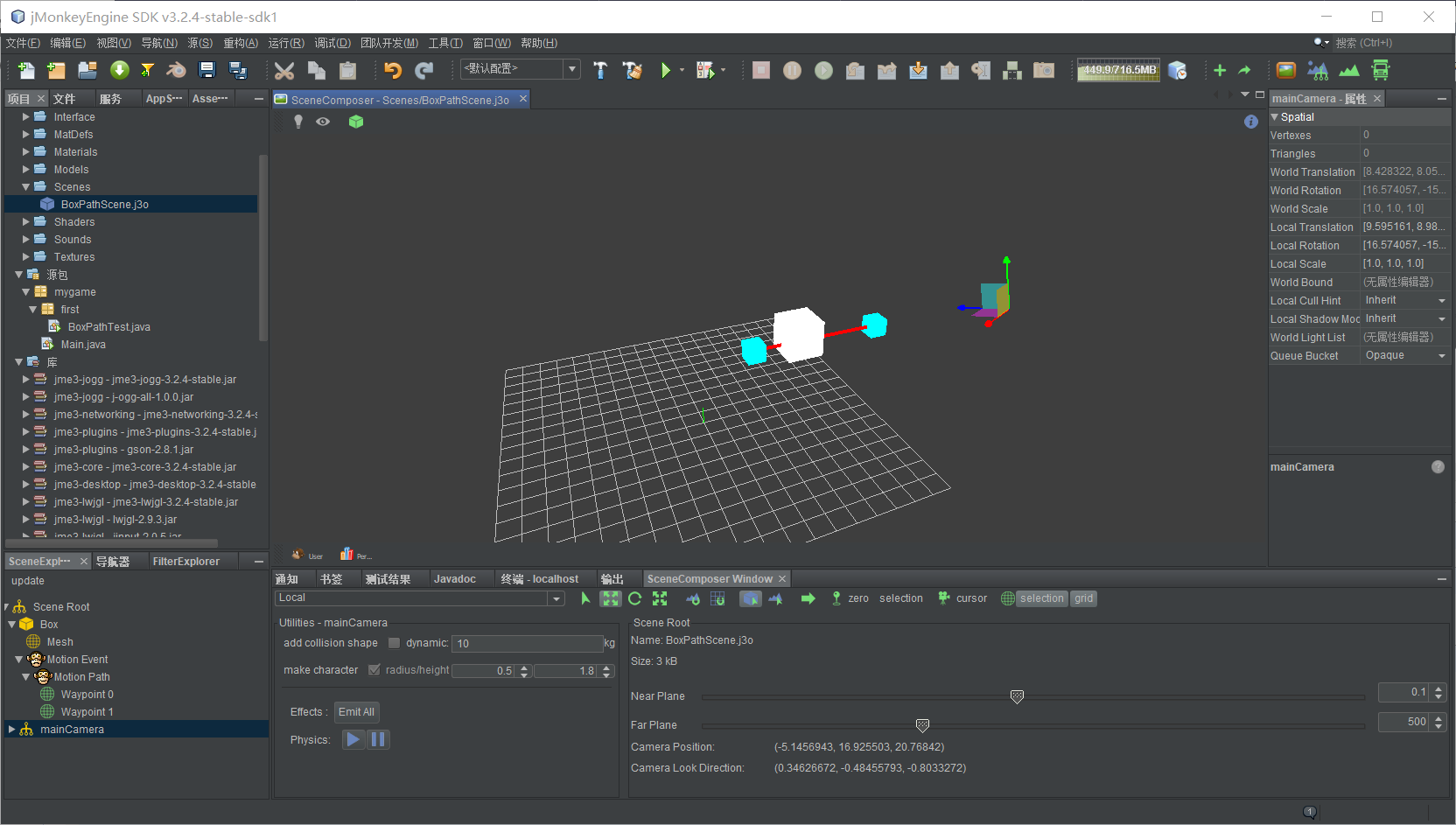Click the lightbulb icon in scene viewport
This screenshot has height=825, width=1456.
[x=298, y=122]
